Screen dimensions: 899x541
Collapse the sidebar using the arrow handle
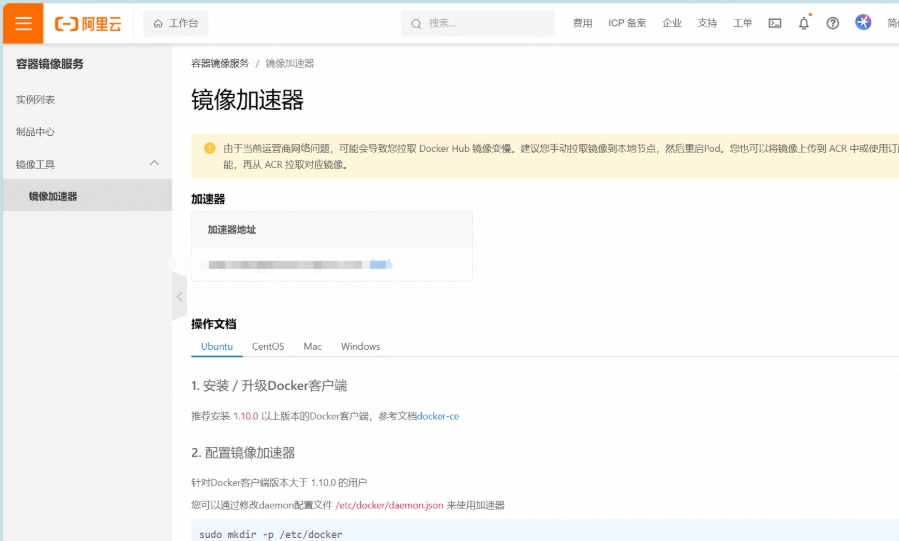tap(179, 296)
